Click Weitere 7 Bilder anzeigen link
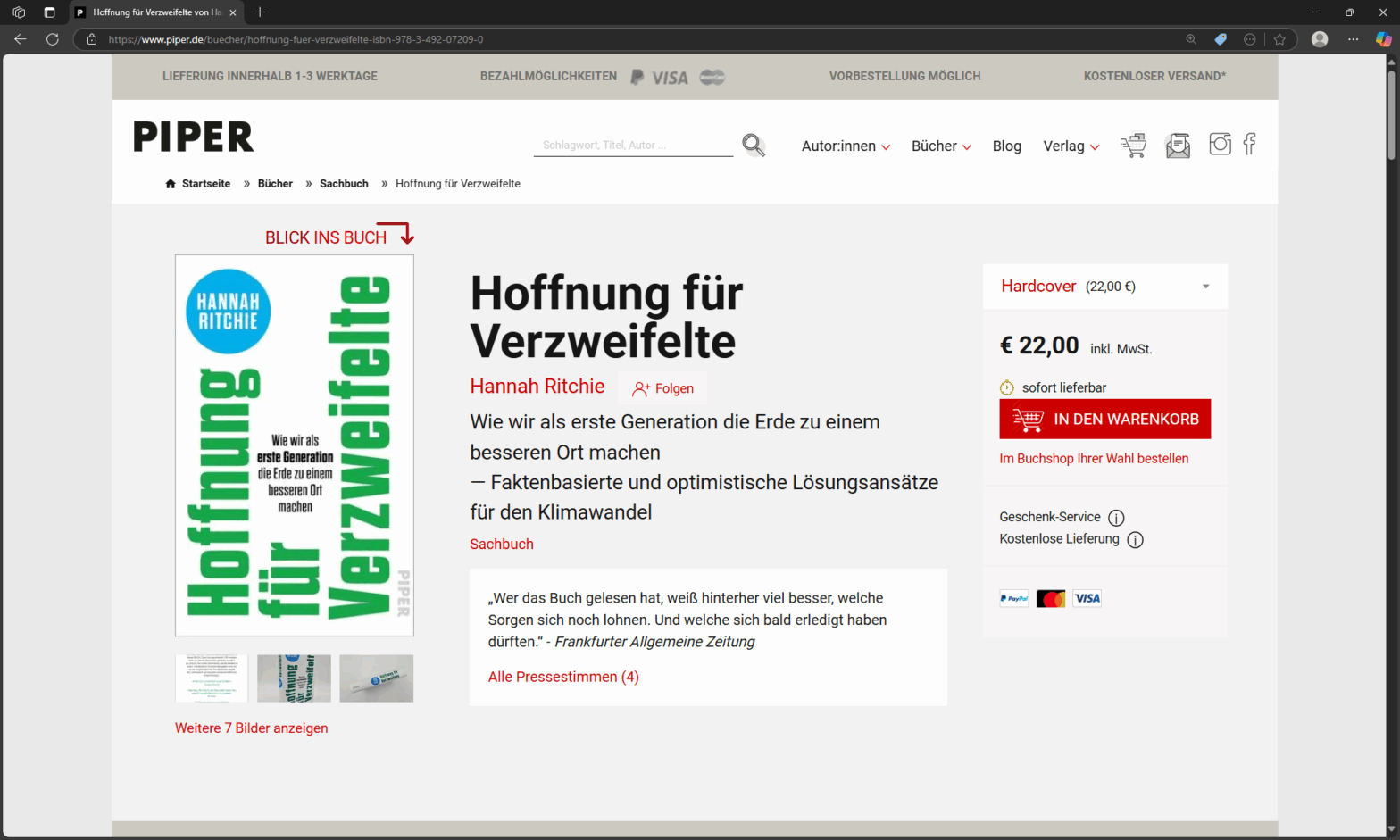The image size is (1400, 840). (252, 728)
